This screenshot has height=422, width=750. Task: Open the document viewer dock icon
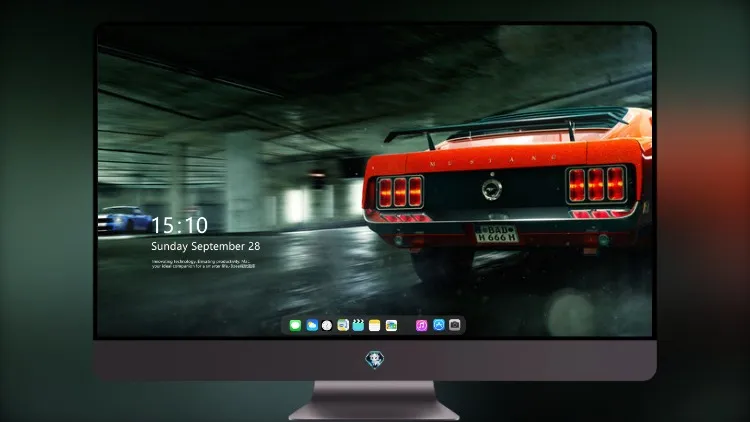tap(343, 325)
